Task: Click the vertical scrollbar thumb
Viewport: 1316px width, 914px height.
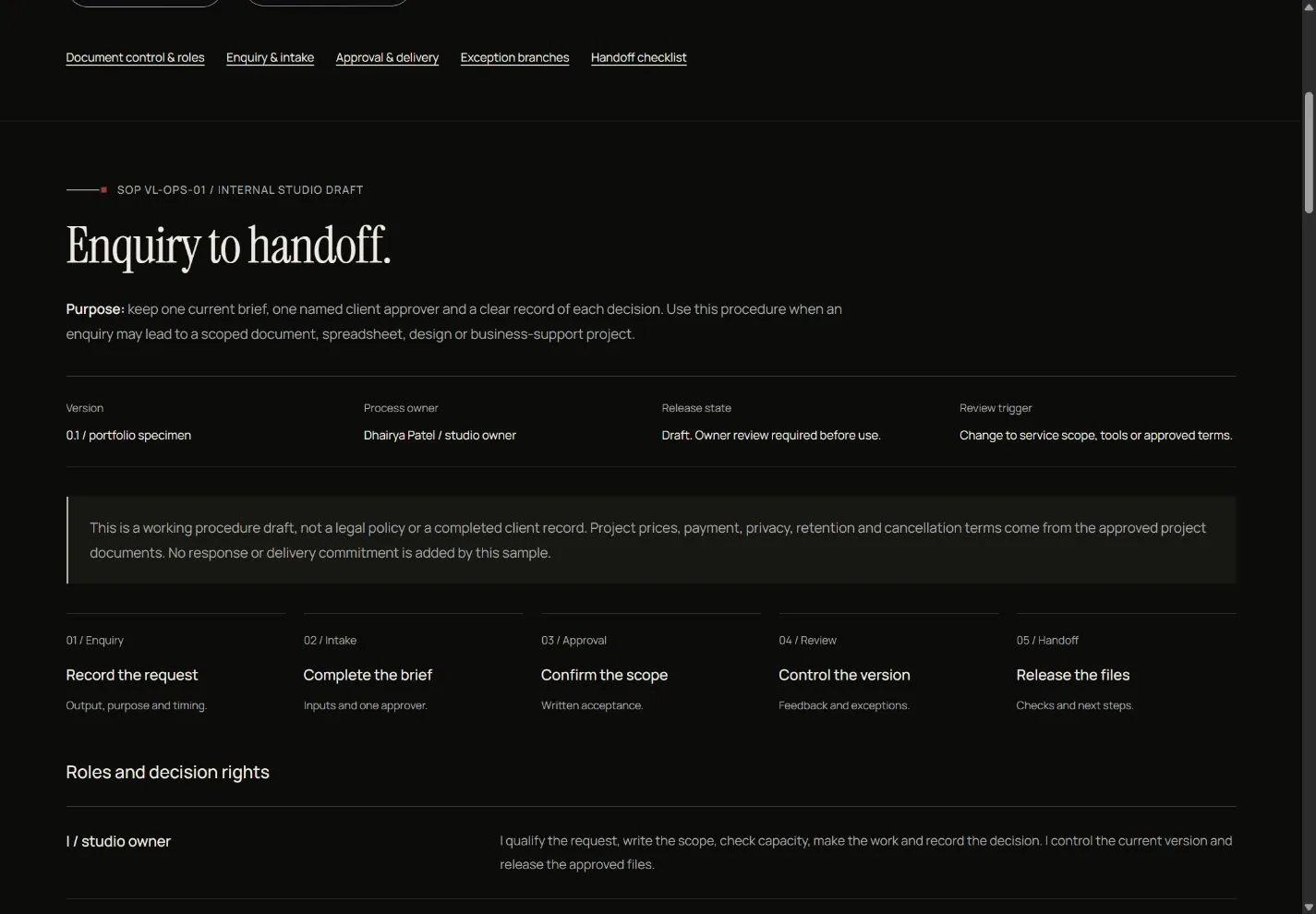Action: click(1309, 152)
